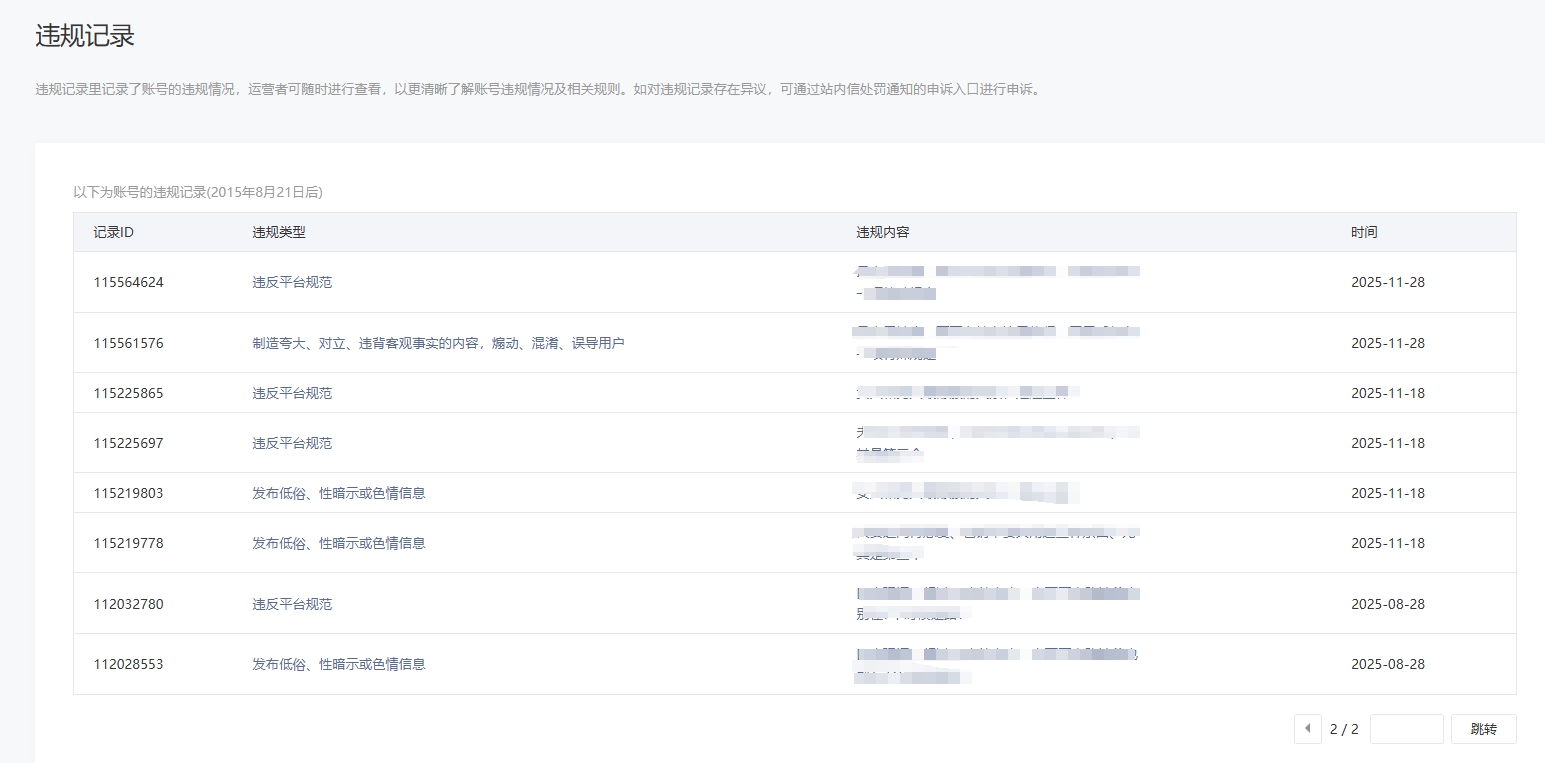Open 发布低俗 link for record 112028553
Viewport: 1545px width, 763px height.
[338, 664]
